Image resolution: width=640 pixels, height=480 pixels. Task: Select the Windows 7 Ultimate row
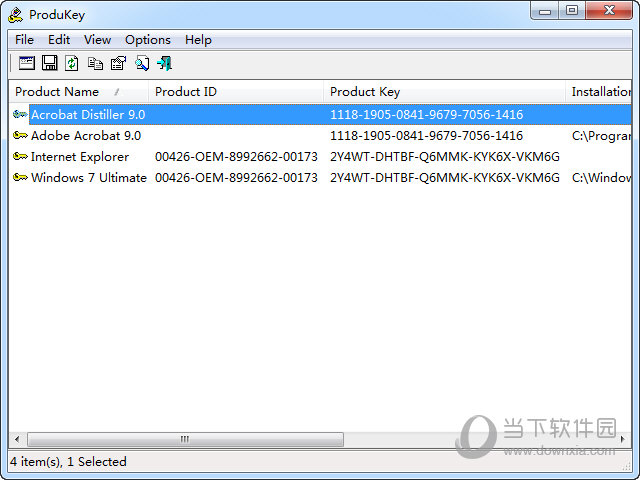point(320,178)
